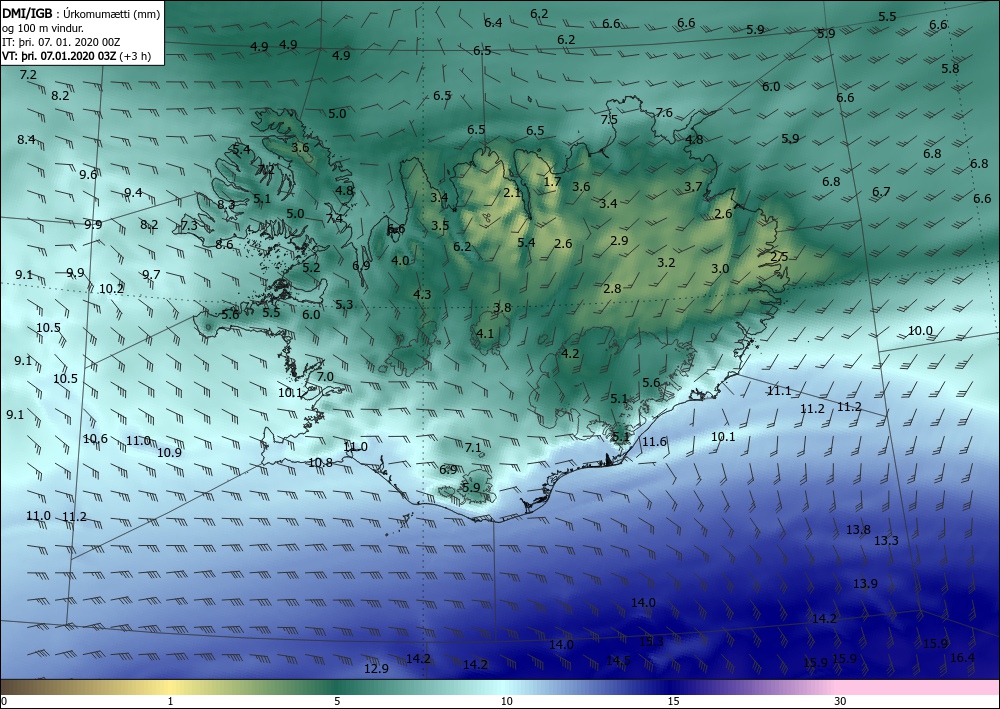Select the map value 7.4
This screenshot has width=1000, height=709.
click(x=334, y=218)
